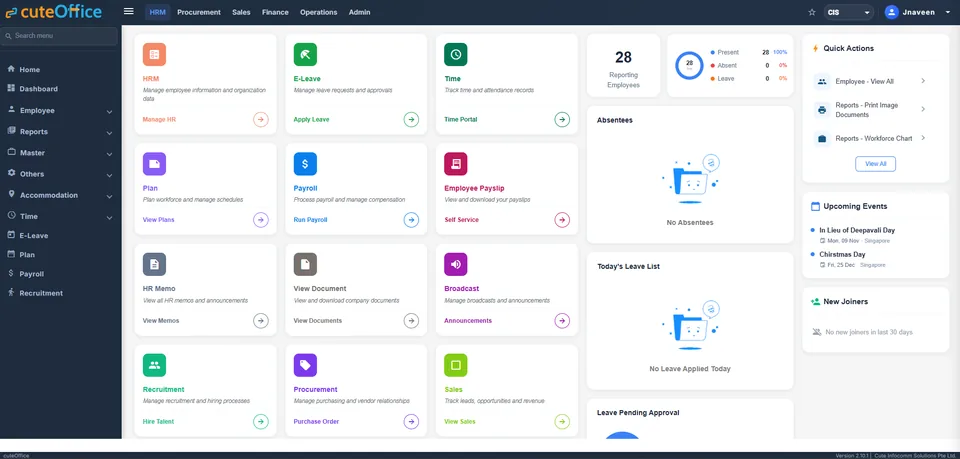Click the attendance donut chart
This screenshot has height=459, width=960.
point(689,65)
